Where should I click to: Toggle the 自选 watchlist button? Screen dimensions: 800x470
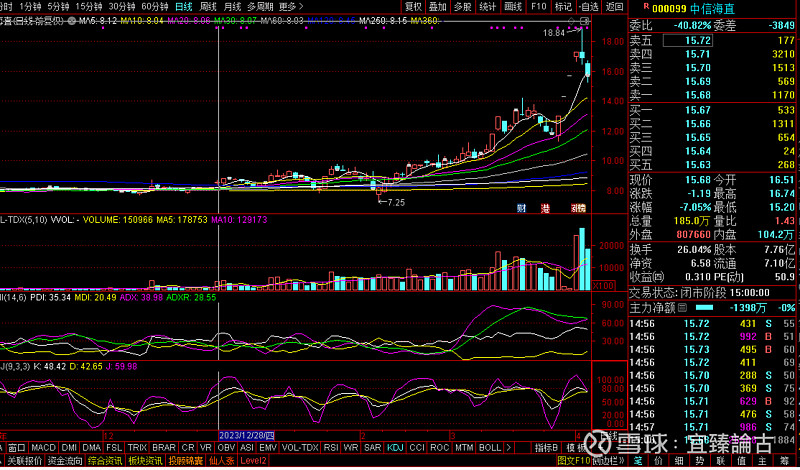point(589,7)
